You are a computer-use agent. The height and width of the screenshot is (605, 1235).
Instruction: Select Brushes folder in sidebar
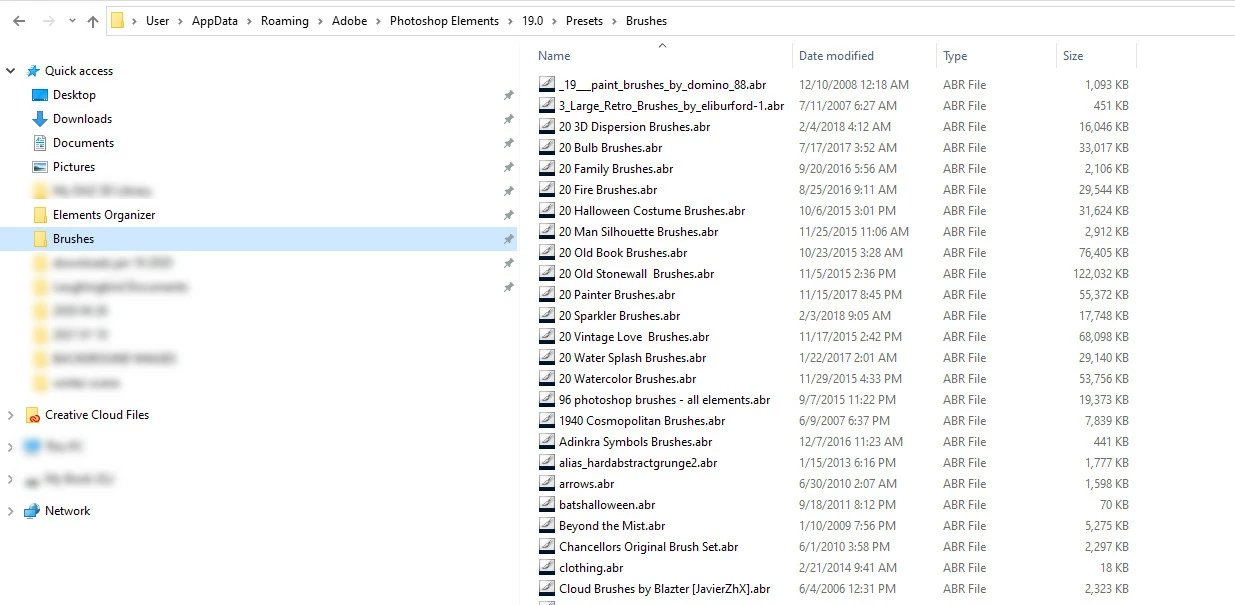click(x=73, y=239)
